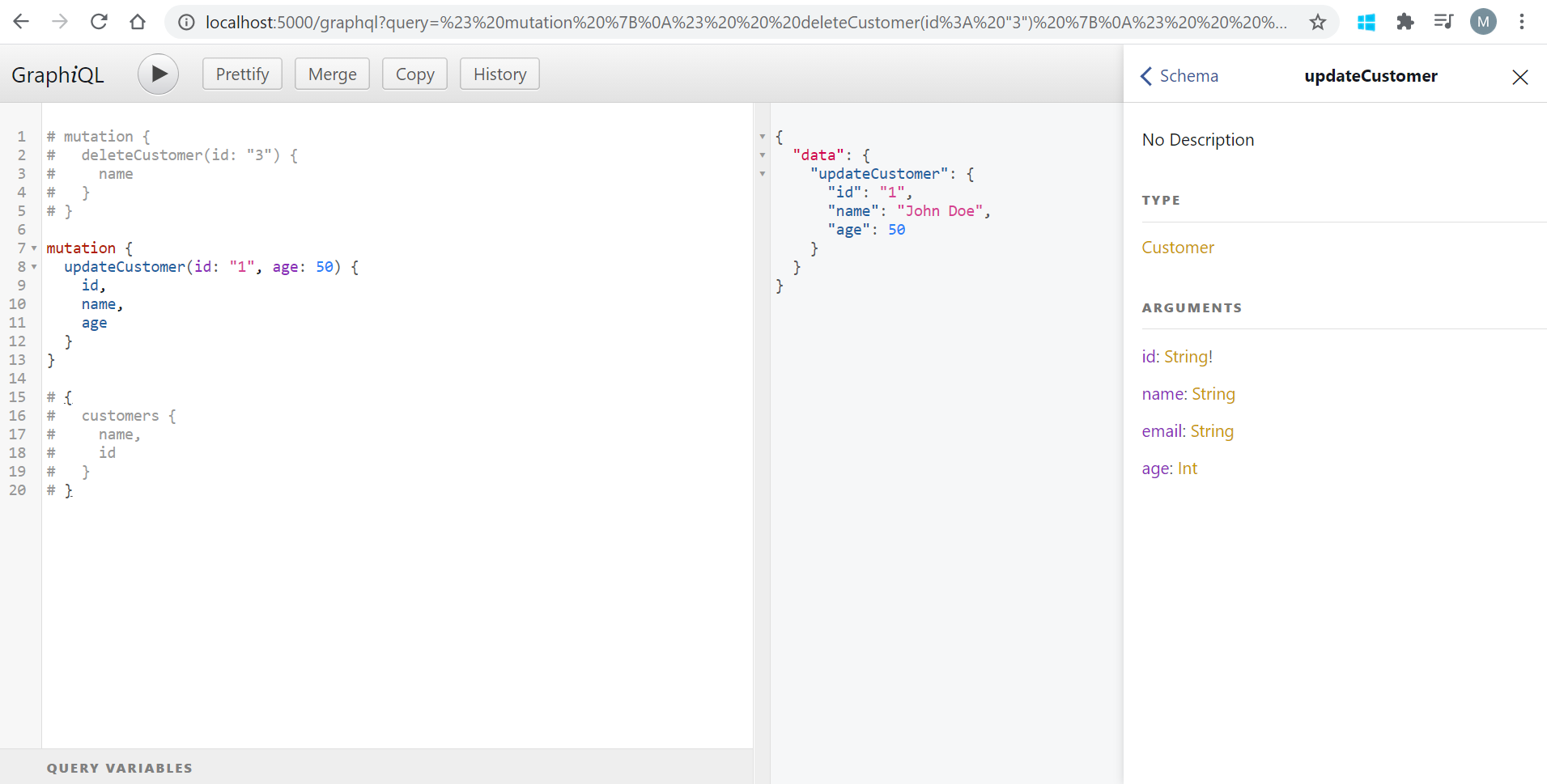1547x784 pixels.
Task: Close the updateCustomer documentation panel
Action: (1519, 77)
